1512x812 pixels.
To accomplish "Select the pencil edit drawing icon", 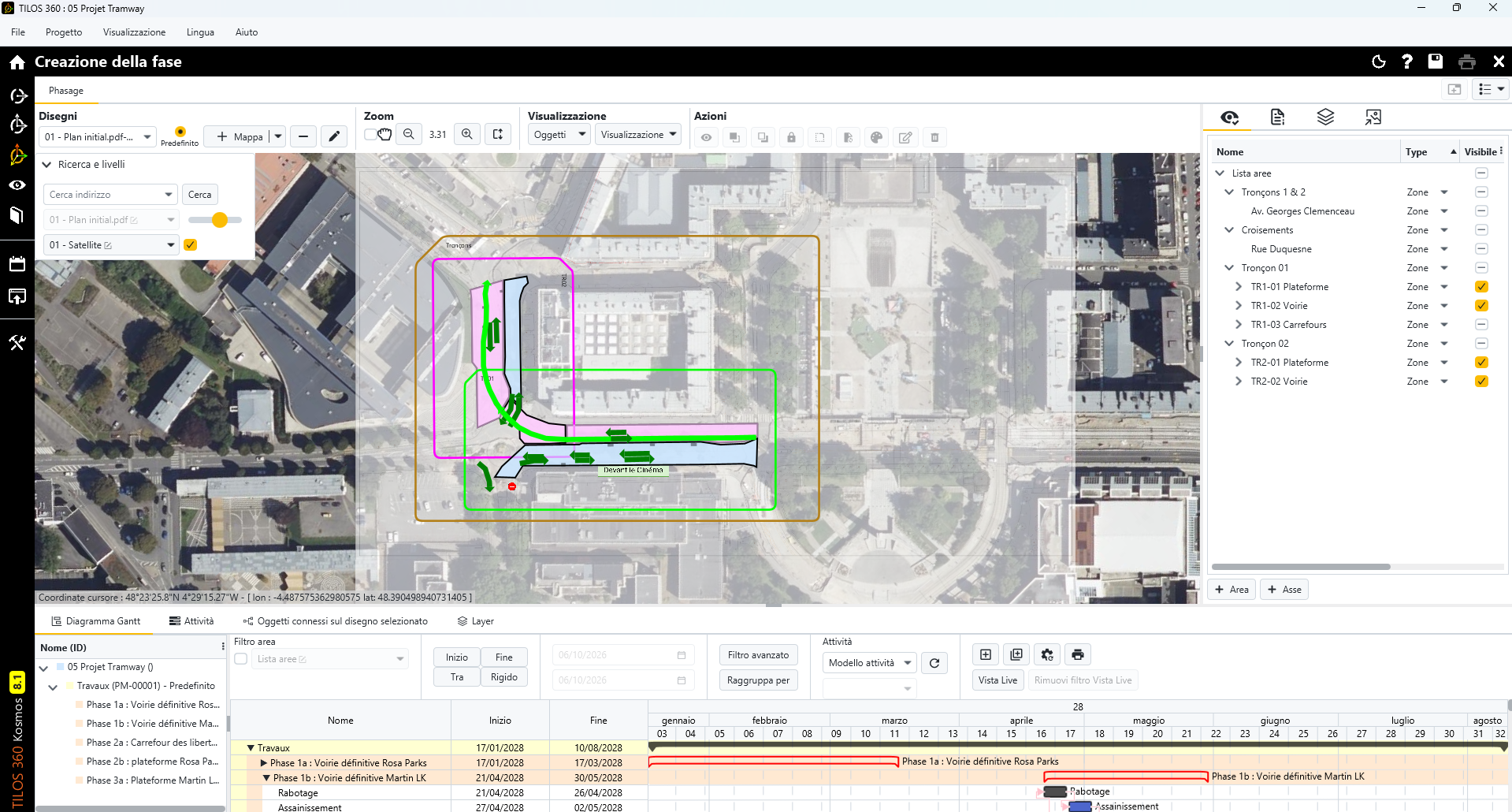I will pyautogui.click(x=334, y=136).
